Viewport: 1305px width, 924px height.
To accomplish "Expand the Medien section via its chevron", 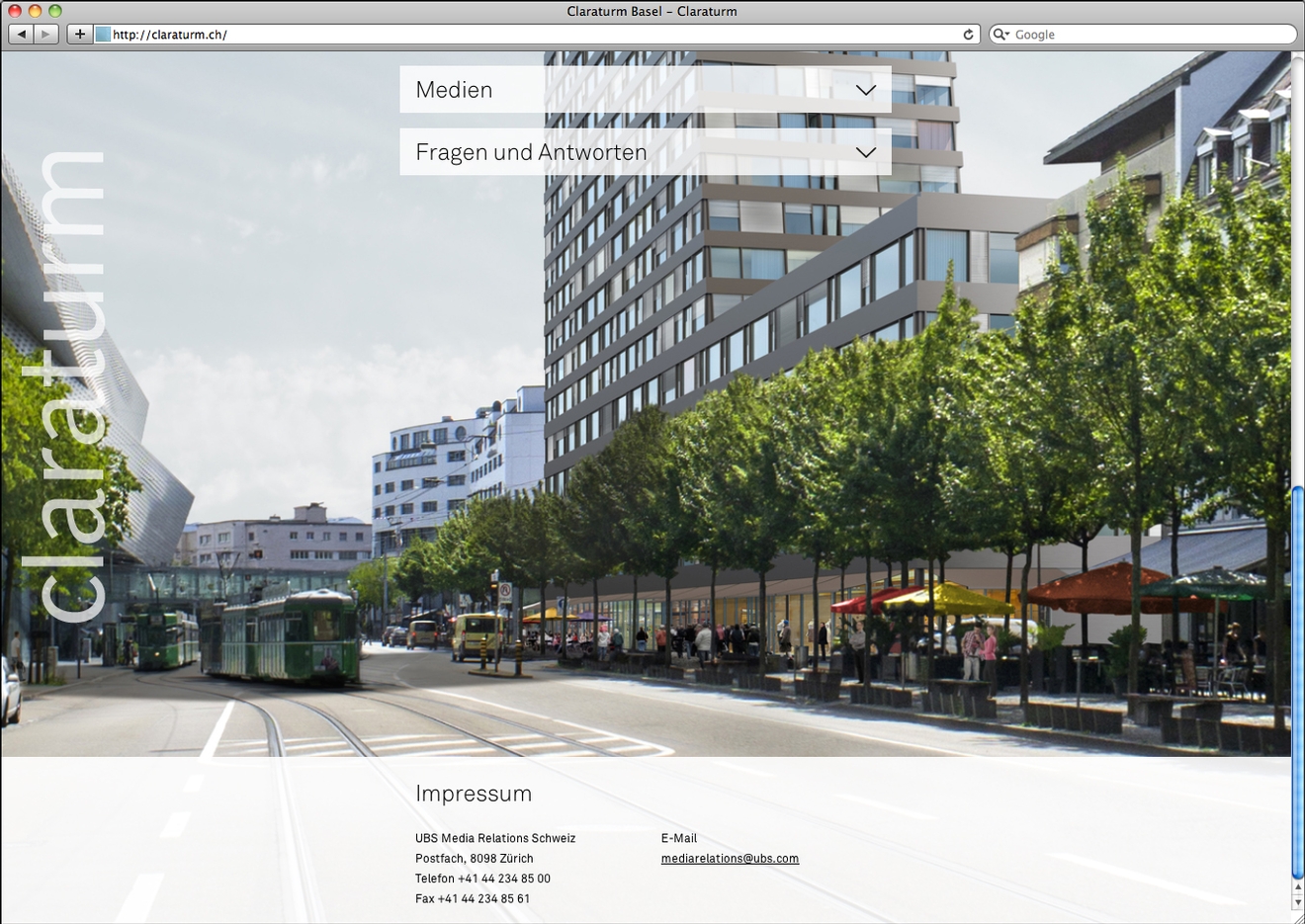I will tap(865, 90).
